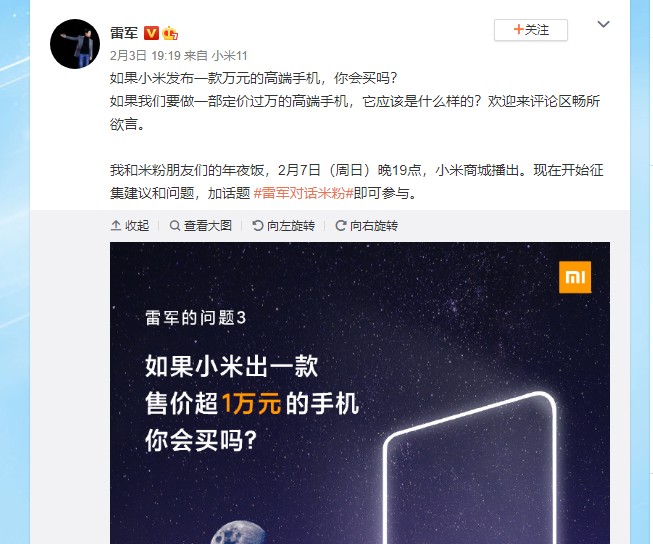Open the 2月3日 19:19 timestamp link

[x=145, y=55]
